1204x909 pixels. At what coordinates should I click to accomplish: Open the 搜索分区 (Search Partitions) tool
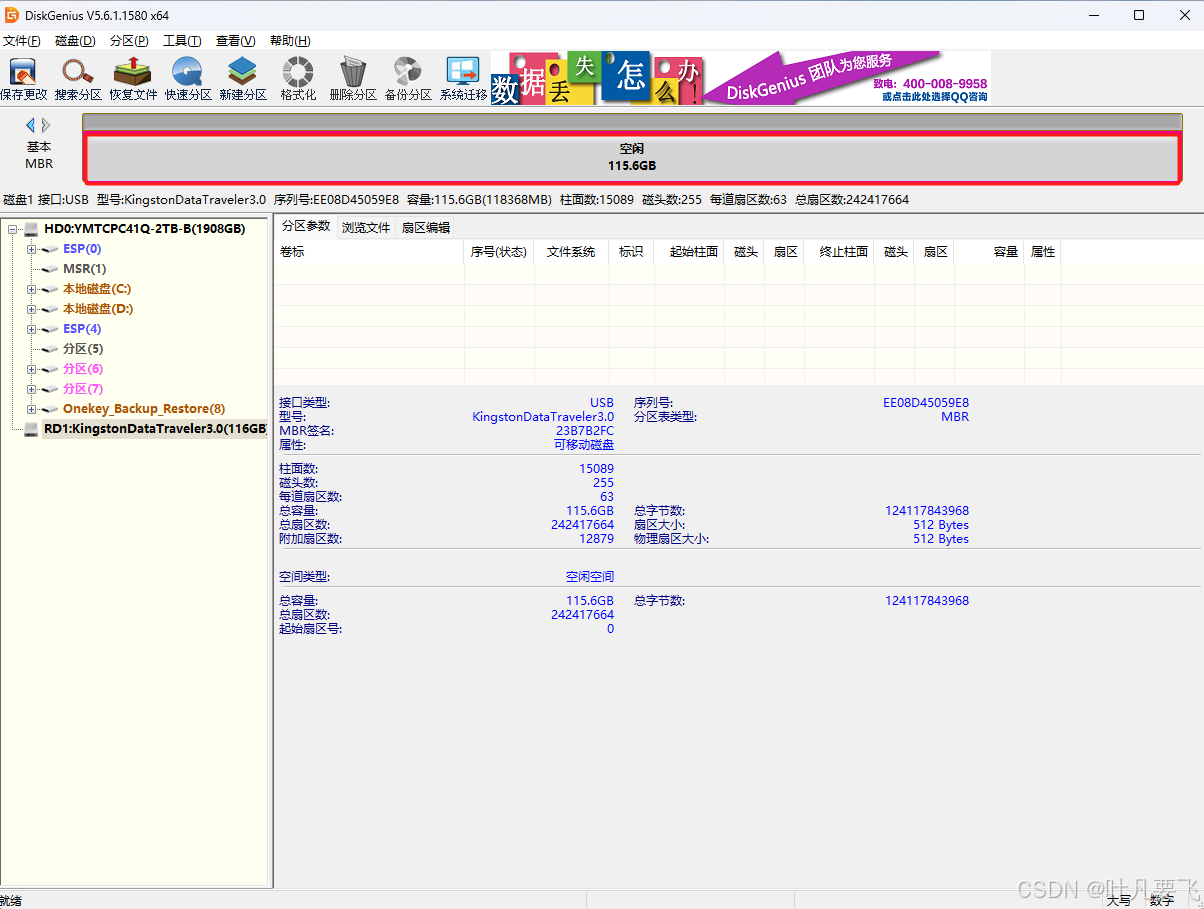click(78, 79)
